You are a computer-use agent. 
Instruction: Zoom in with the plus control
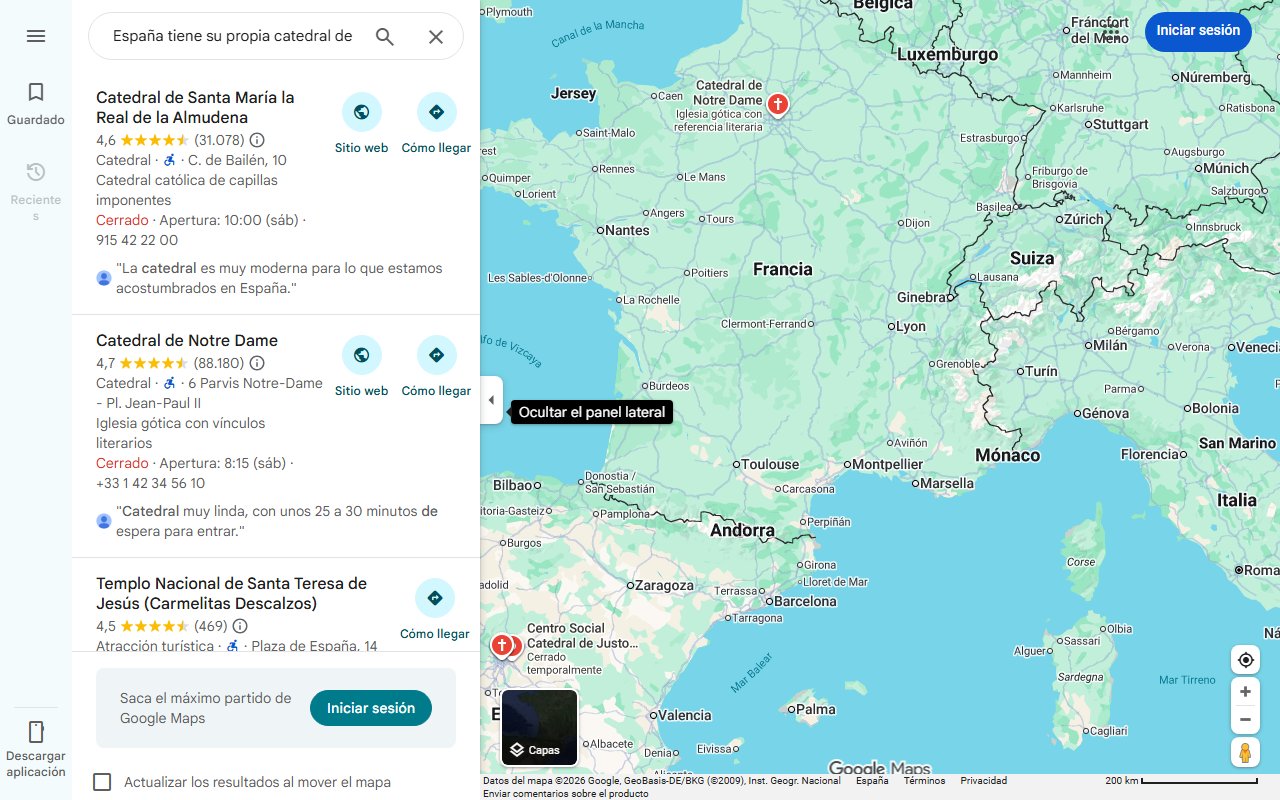point(1245,691)
